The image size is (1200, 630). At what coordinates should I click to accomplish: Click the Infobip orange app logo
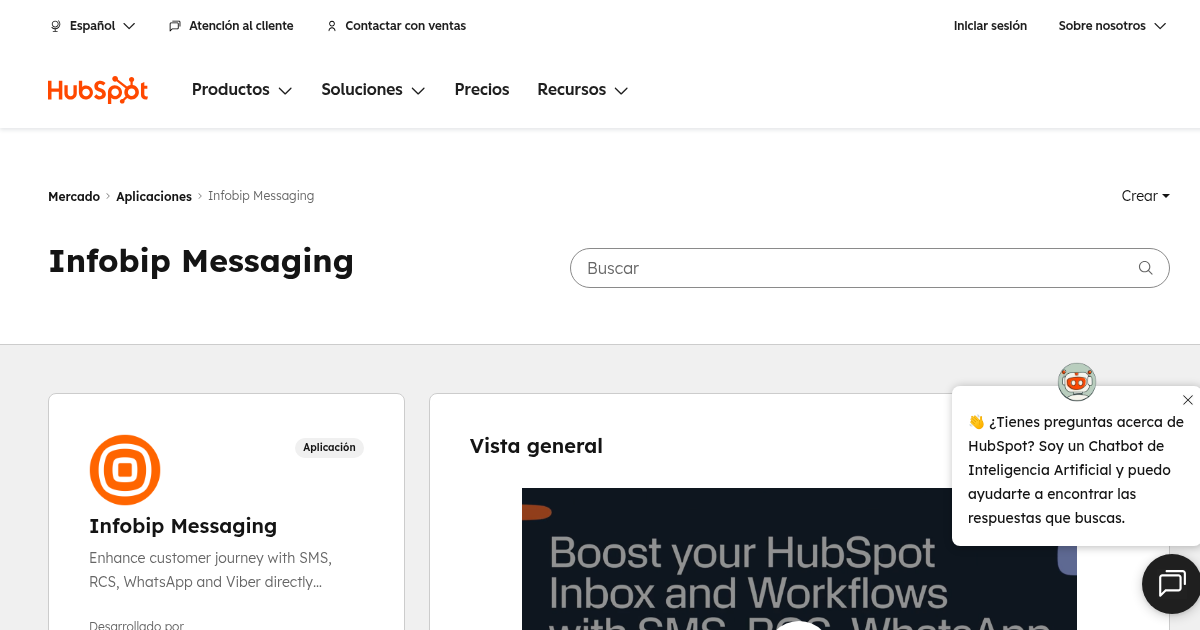coord(125,470)
